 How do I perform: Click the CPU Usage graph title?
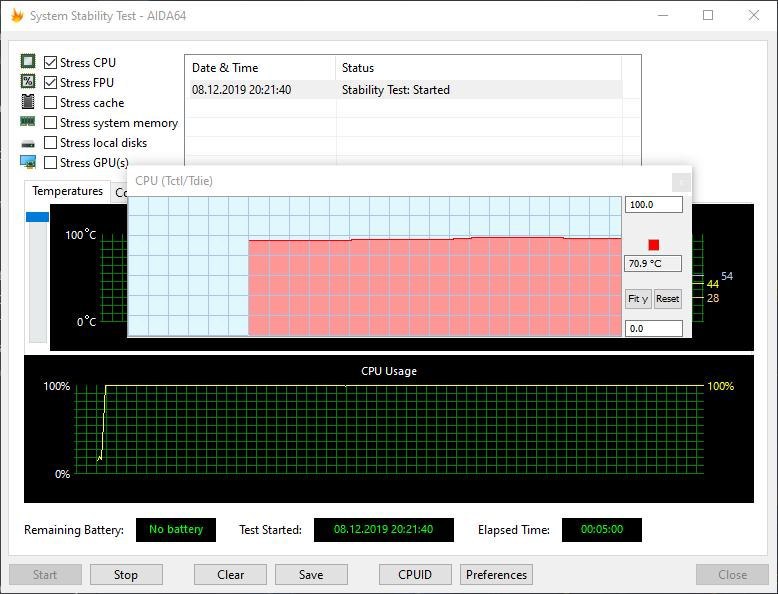(389, 371)
